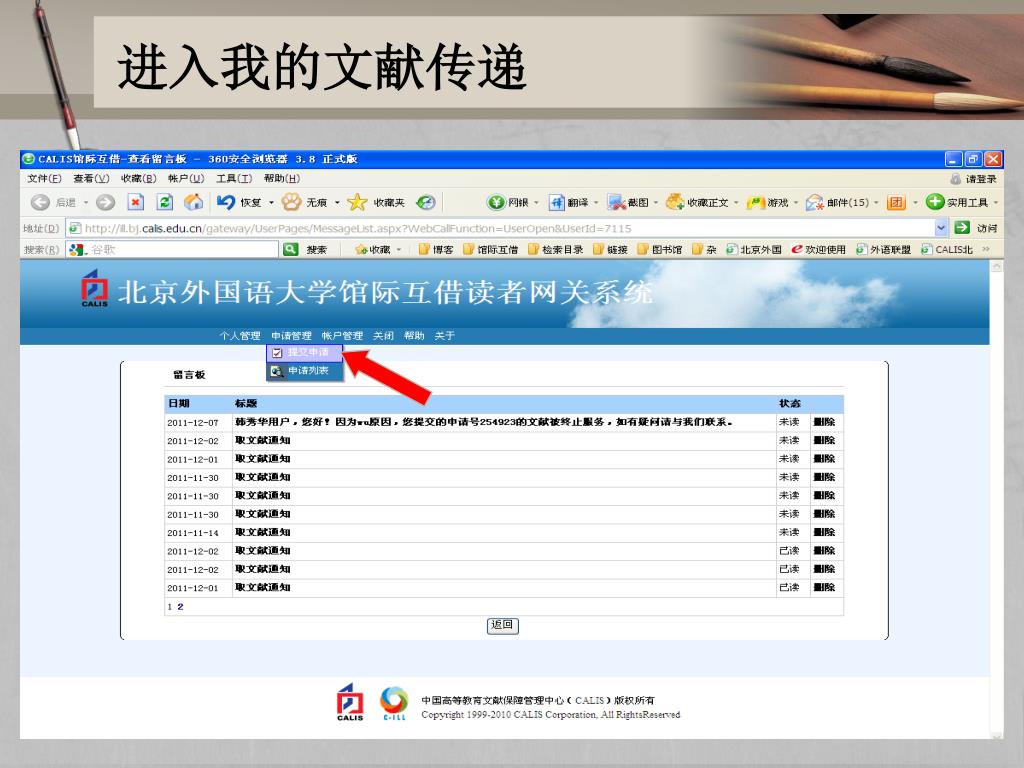Click the 请登录 lock icon
Image resolution: width=1024 pixels, height=768 pixels.
click(955, 179)
